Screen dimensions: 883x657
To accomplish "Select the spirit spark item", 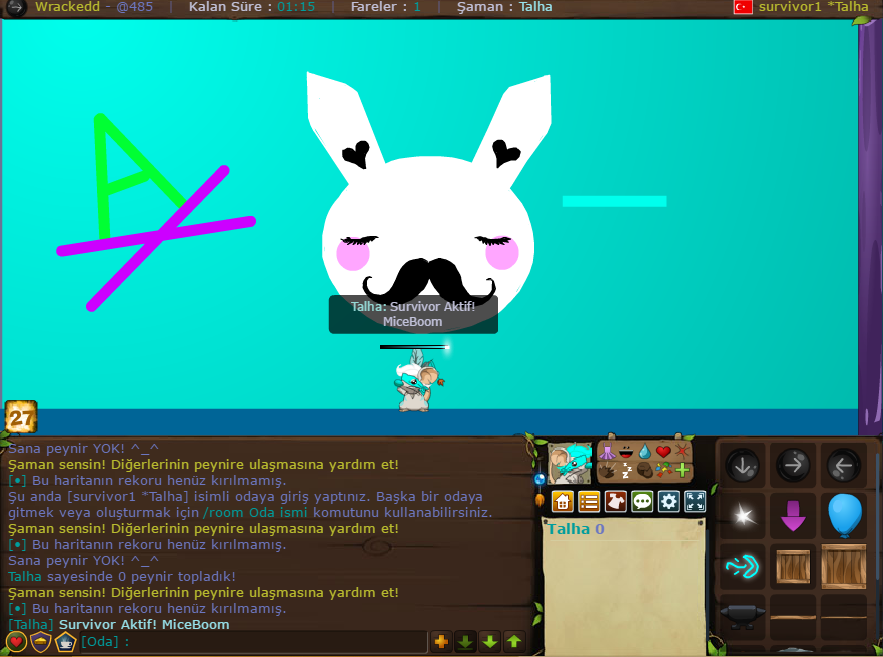I will click(x=742, y=515).
